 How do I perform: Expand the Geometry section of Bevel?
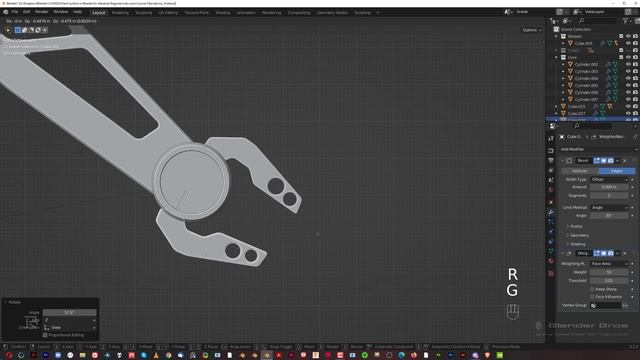(x=578, y=236)
